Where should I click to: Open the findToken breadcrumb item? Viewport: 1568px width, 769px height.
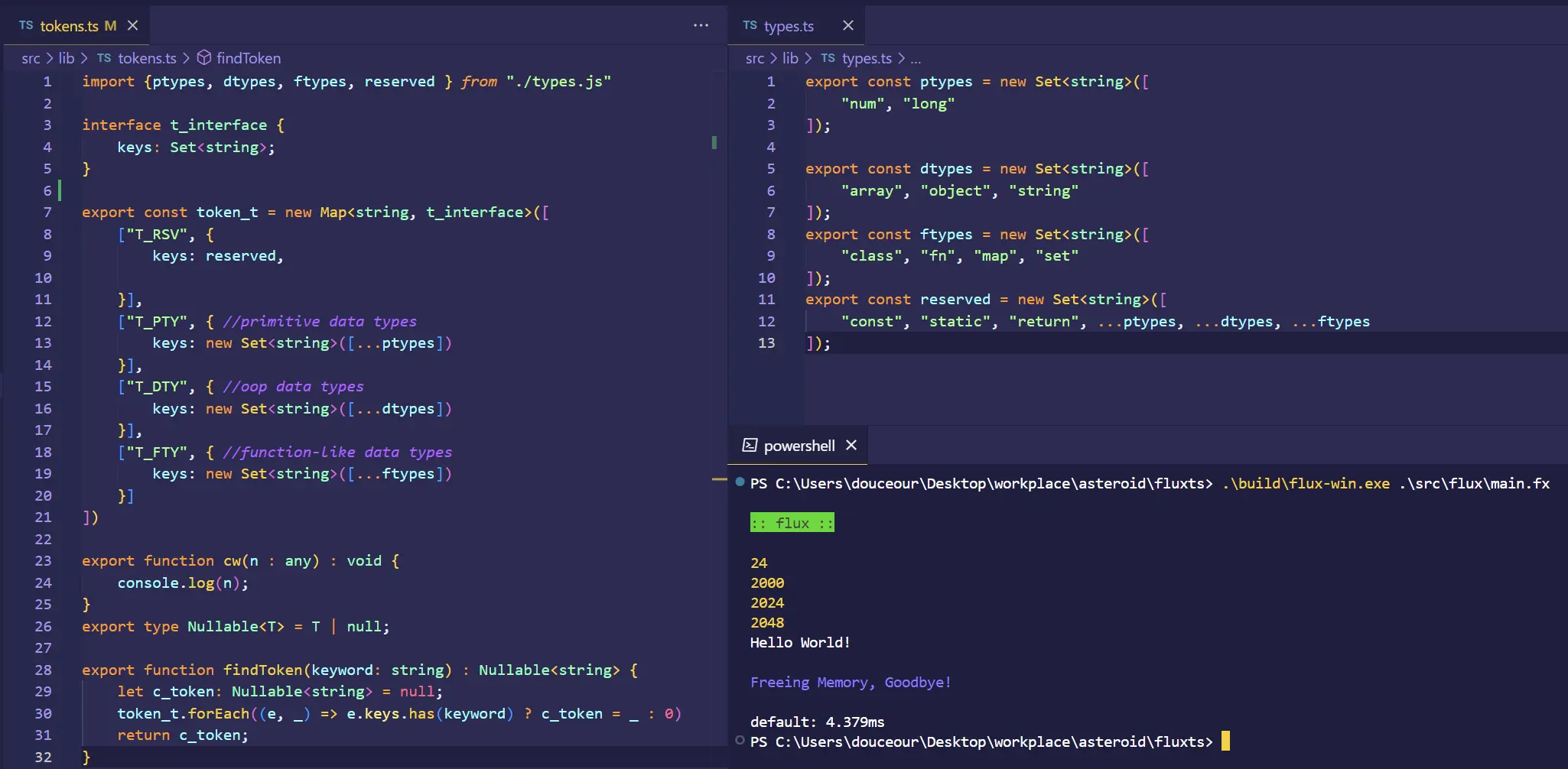pyautogui.click(x=249, y=58)
